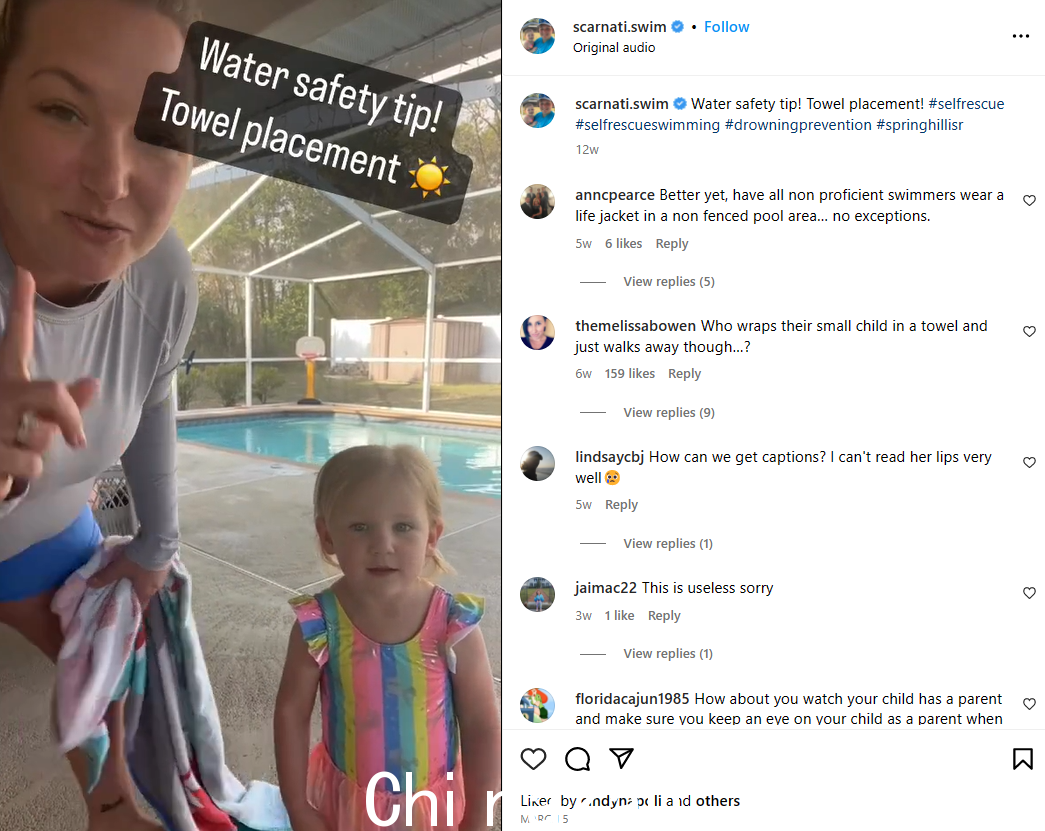Like anncpearce's life jacket comment

[1029, 200]
